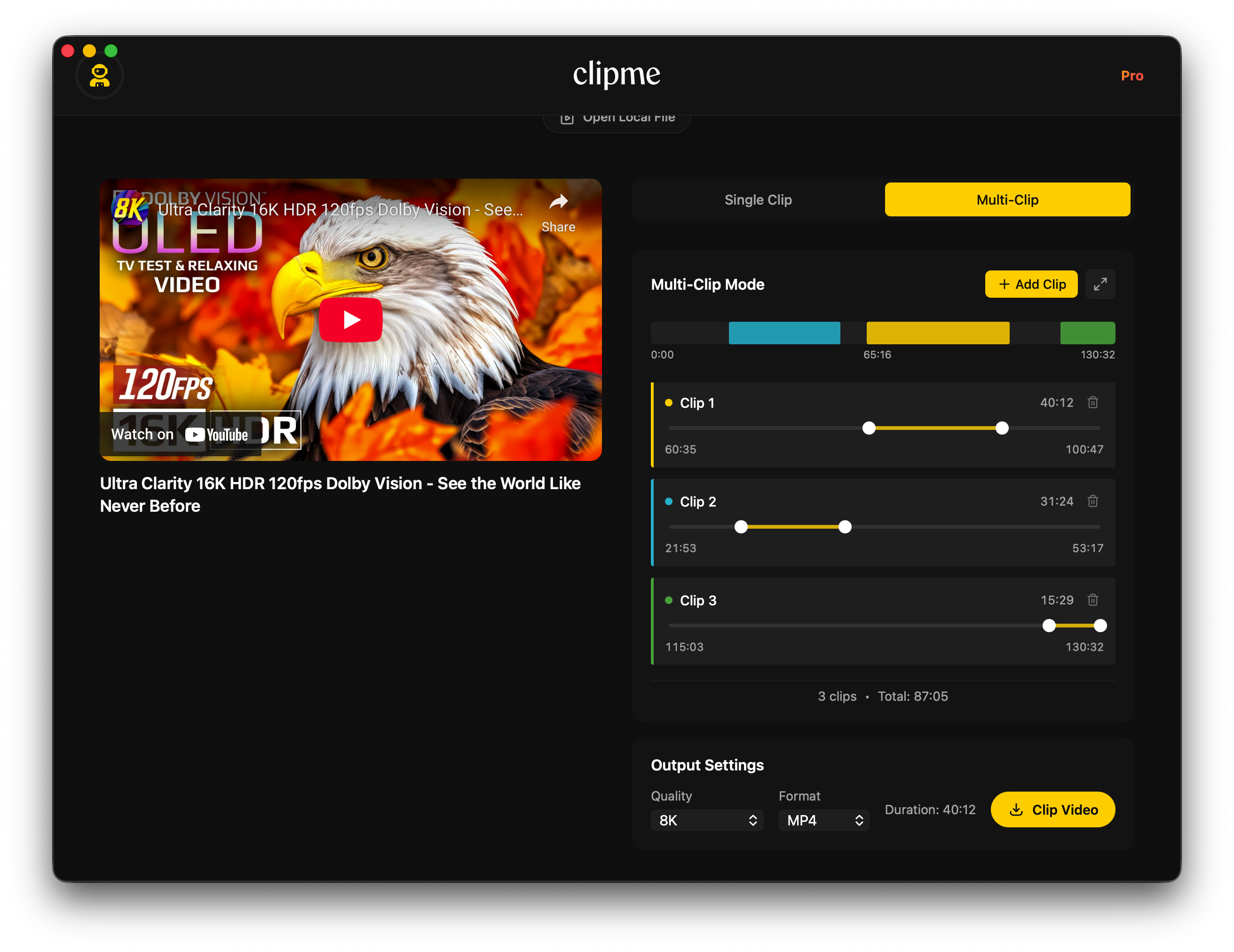This screenshot has width=1234, height=952.
Task: Click the Clip Video button
Action: click(1052, 809)
